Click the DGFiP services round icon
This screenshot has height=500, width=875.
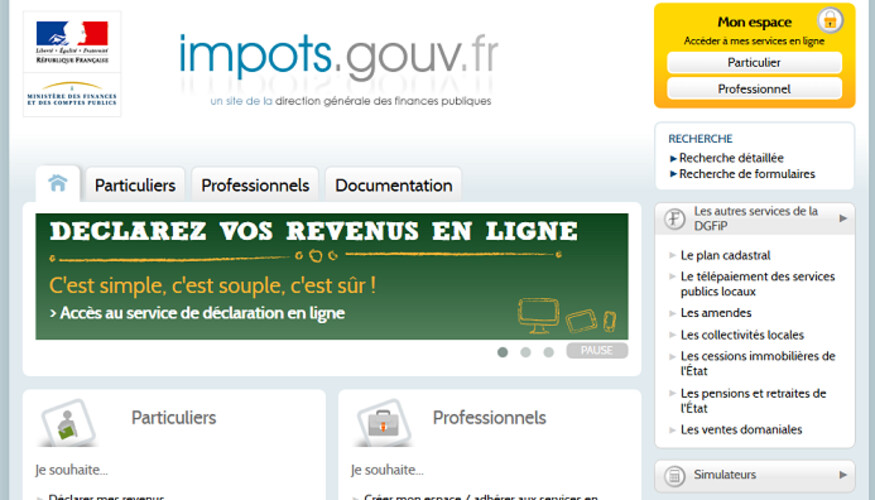[676, 218]
